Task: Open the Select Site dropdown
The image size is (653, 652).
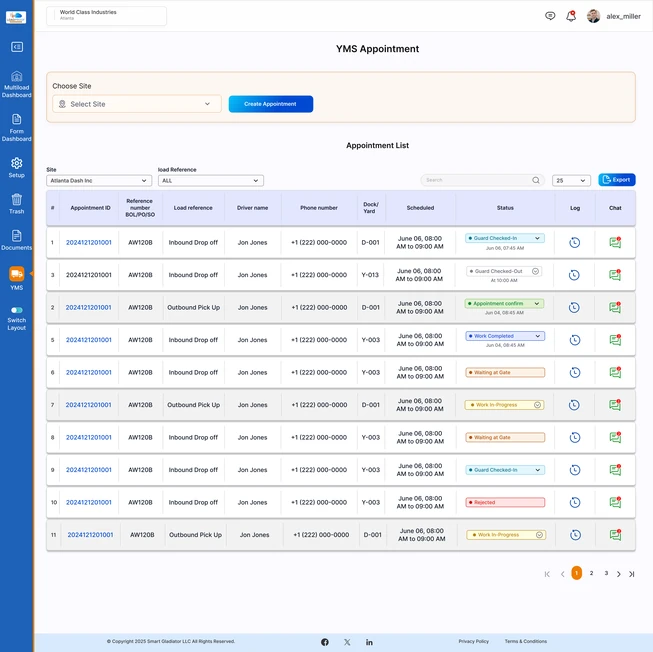Action: pos(137,104)
